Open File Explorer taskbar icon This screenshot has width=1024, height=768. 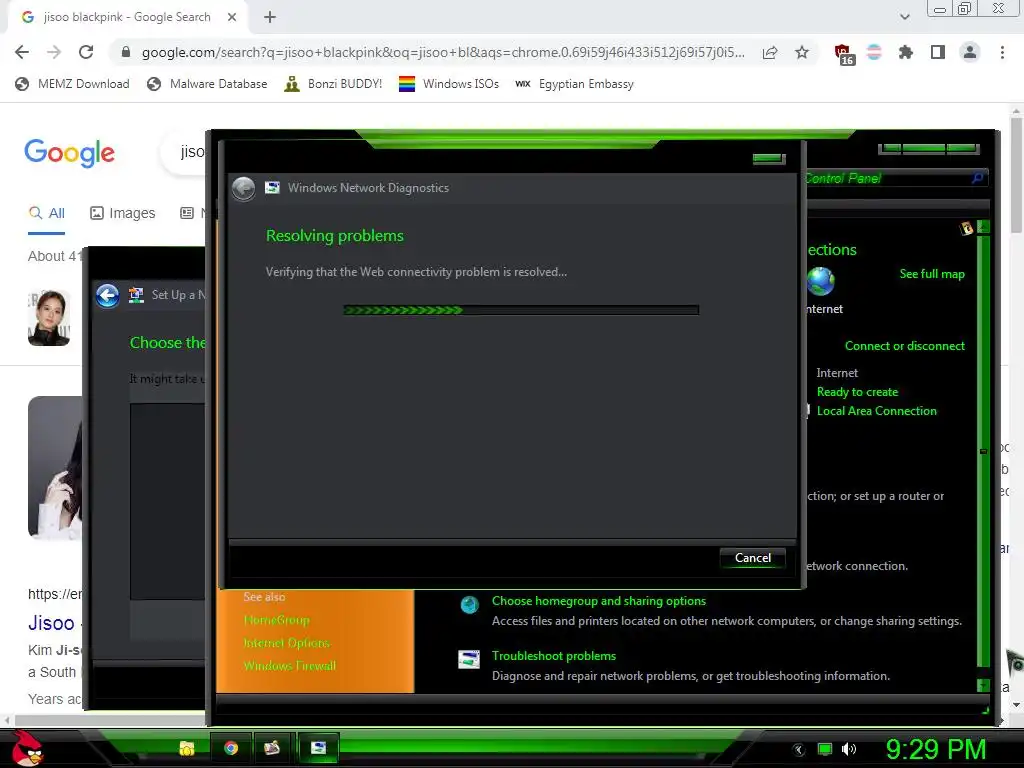click(187, 748)
